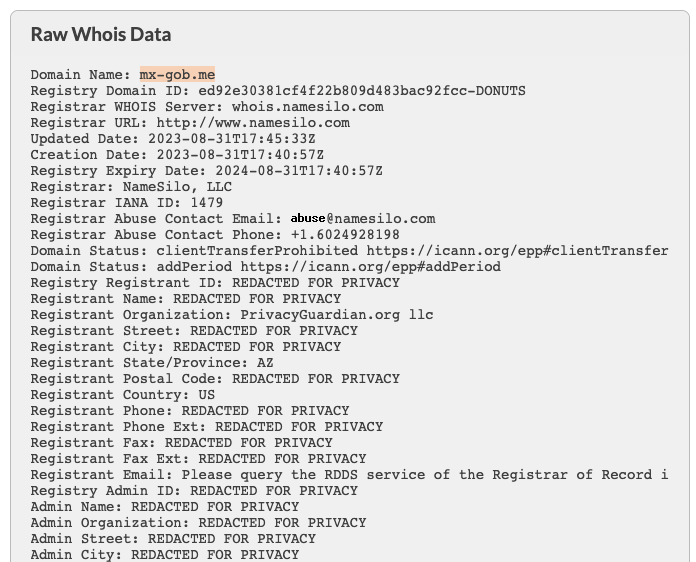
Task: Click the Registrant Postal Code line
Action: (x=215, y=379)
